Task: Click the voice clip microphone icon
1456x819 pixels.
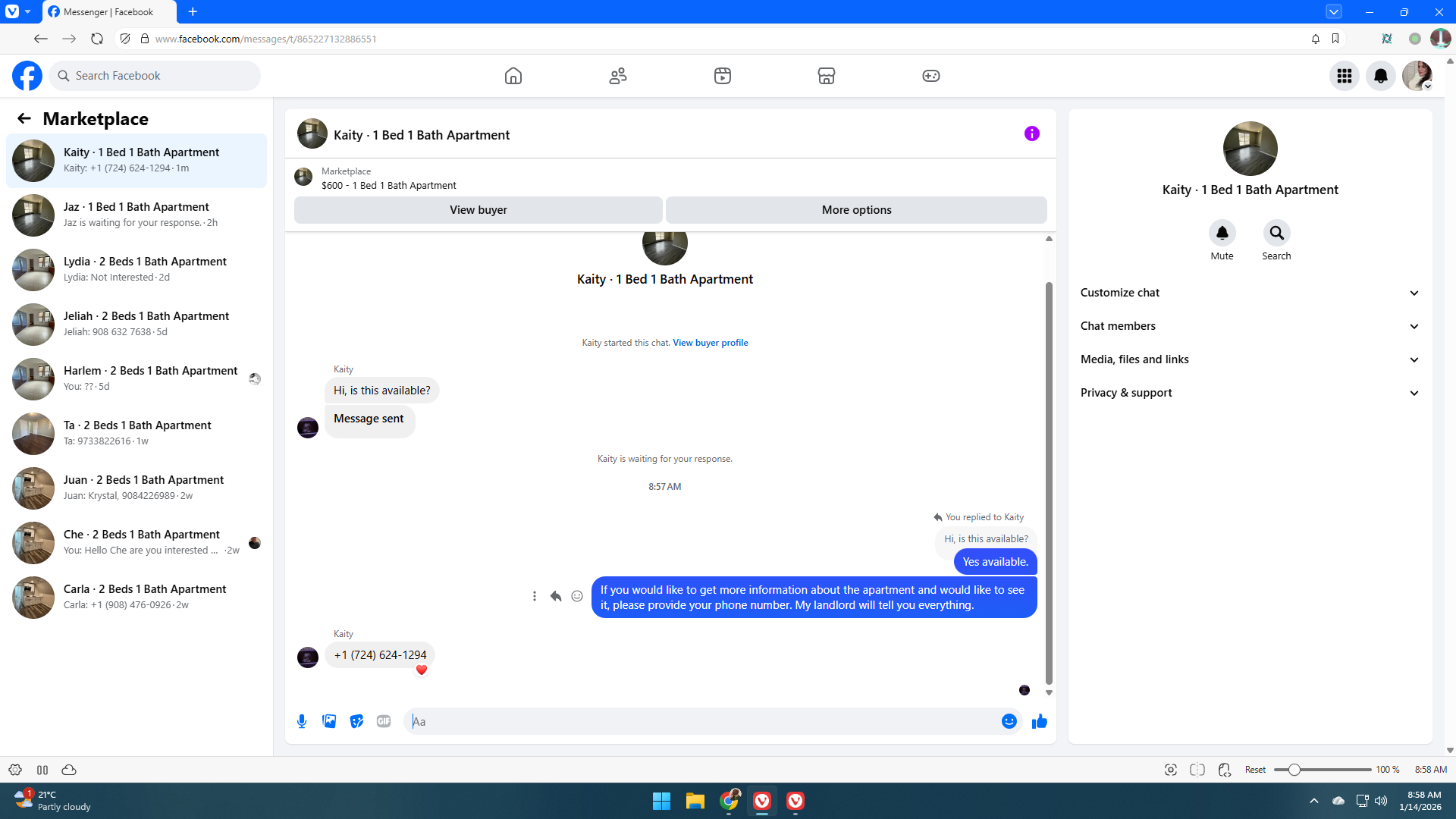Action: pos(302,721)
